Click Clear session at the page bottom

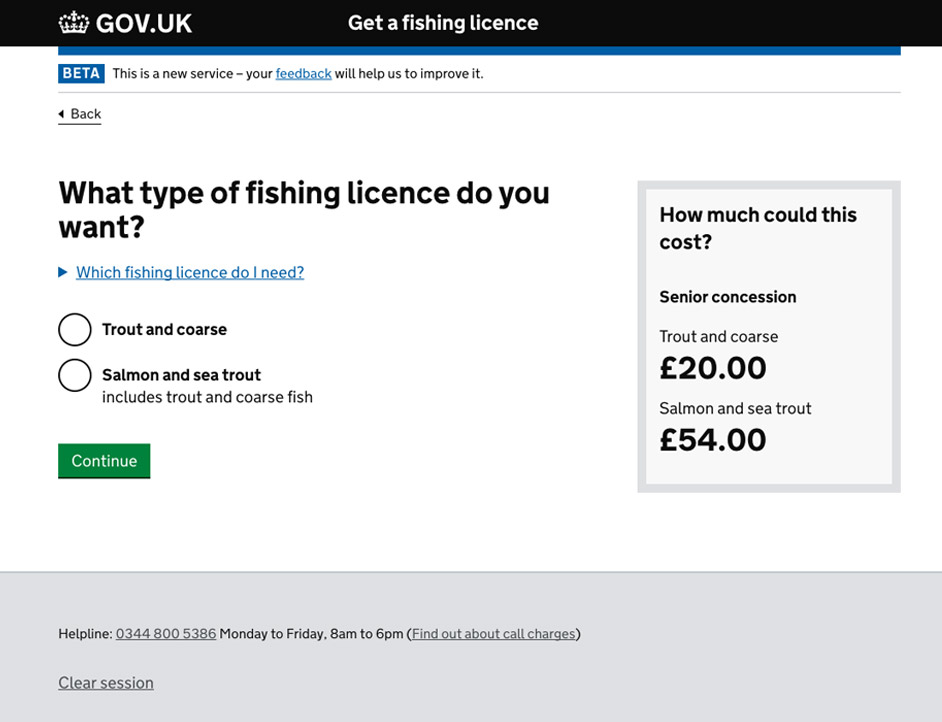106,683
